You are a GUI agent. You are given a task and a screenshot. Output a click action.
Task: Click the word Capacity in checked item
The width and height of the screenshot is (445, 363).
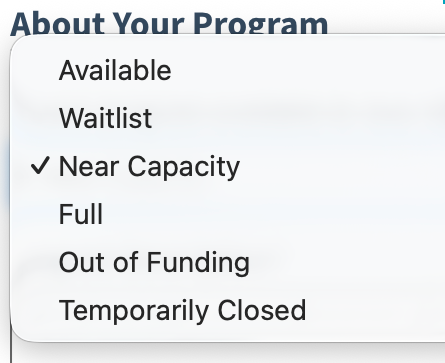pyautogui.click(x=184, y=167)
